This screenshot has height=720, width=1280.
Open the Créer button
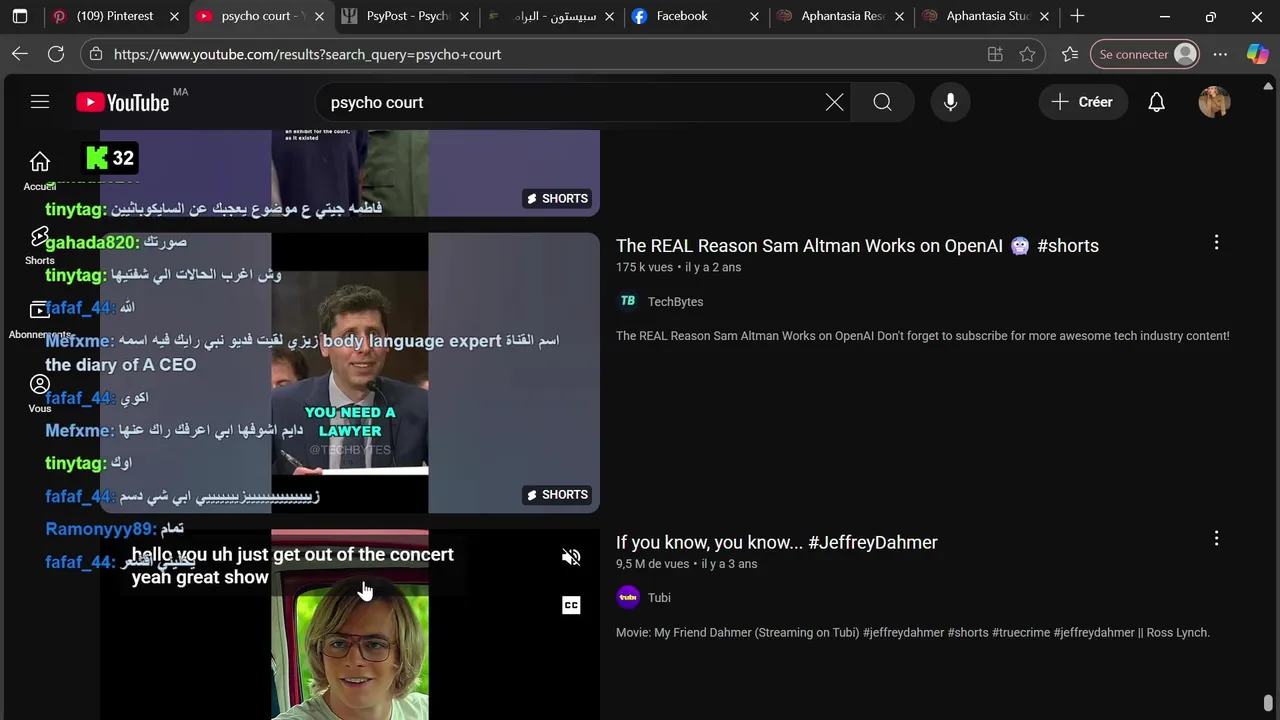[1083, 102]
